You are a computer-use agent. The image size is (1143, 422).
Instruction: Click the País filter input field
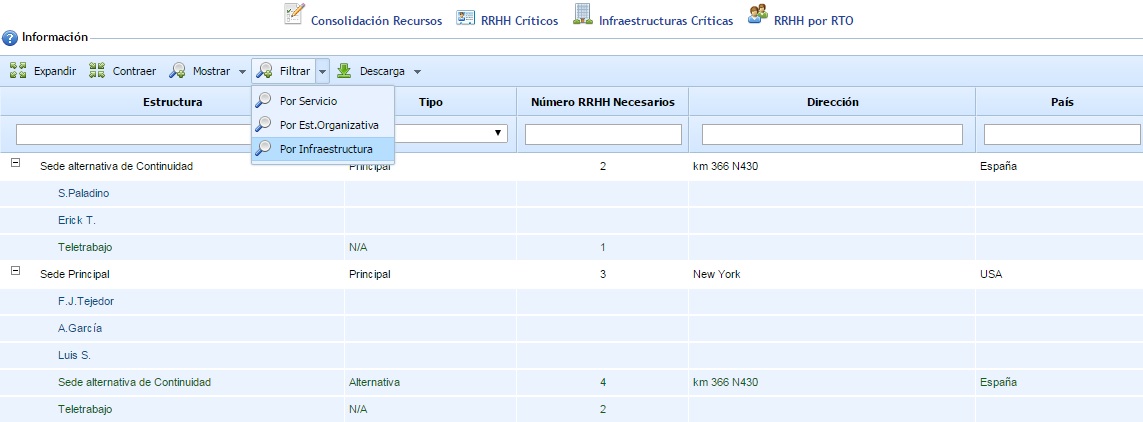click(1061, 134)
